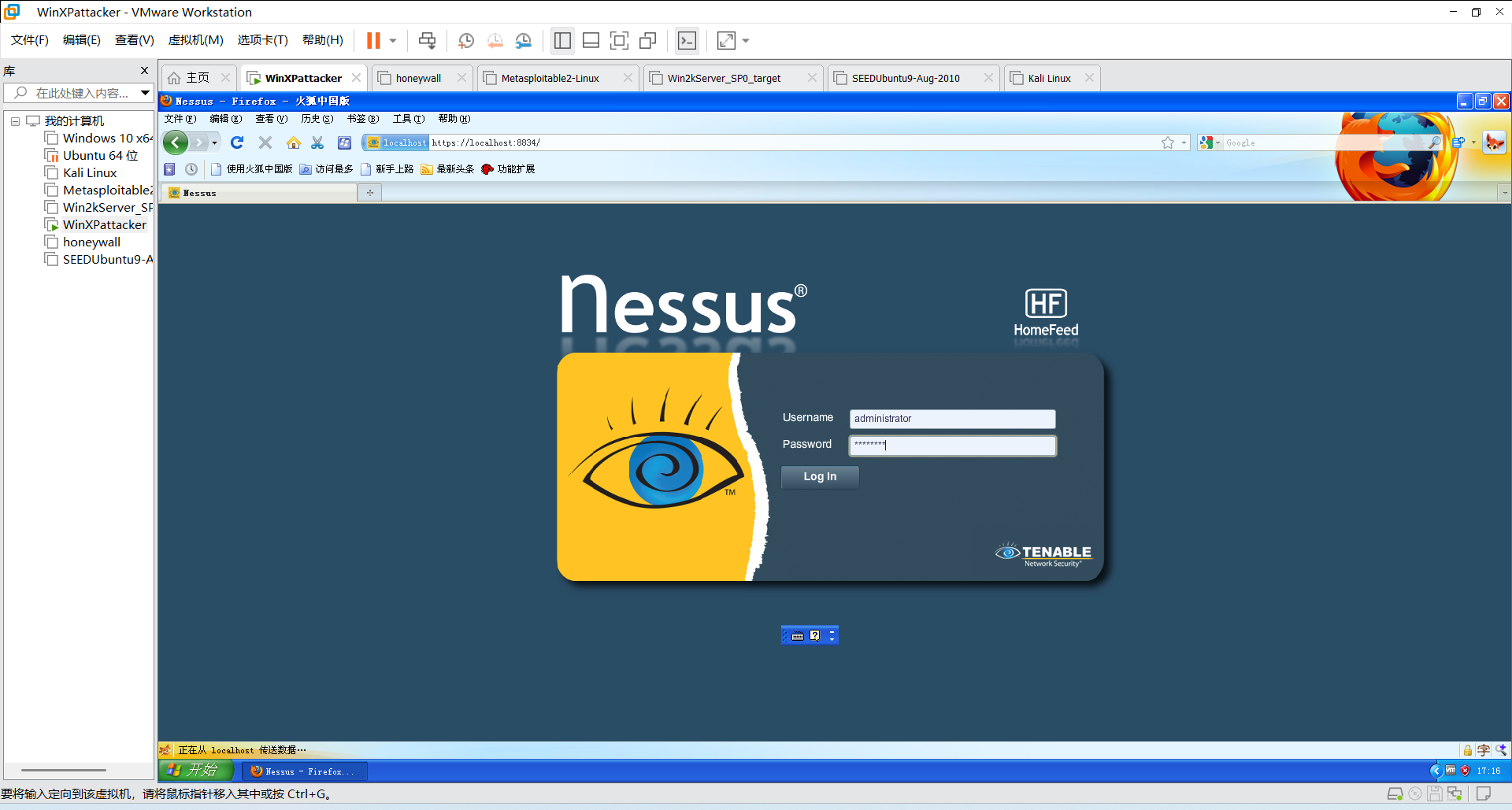Open the stretch display dropdown arrow

746,40
